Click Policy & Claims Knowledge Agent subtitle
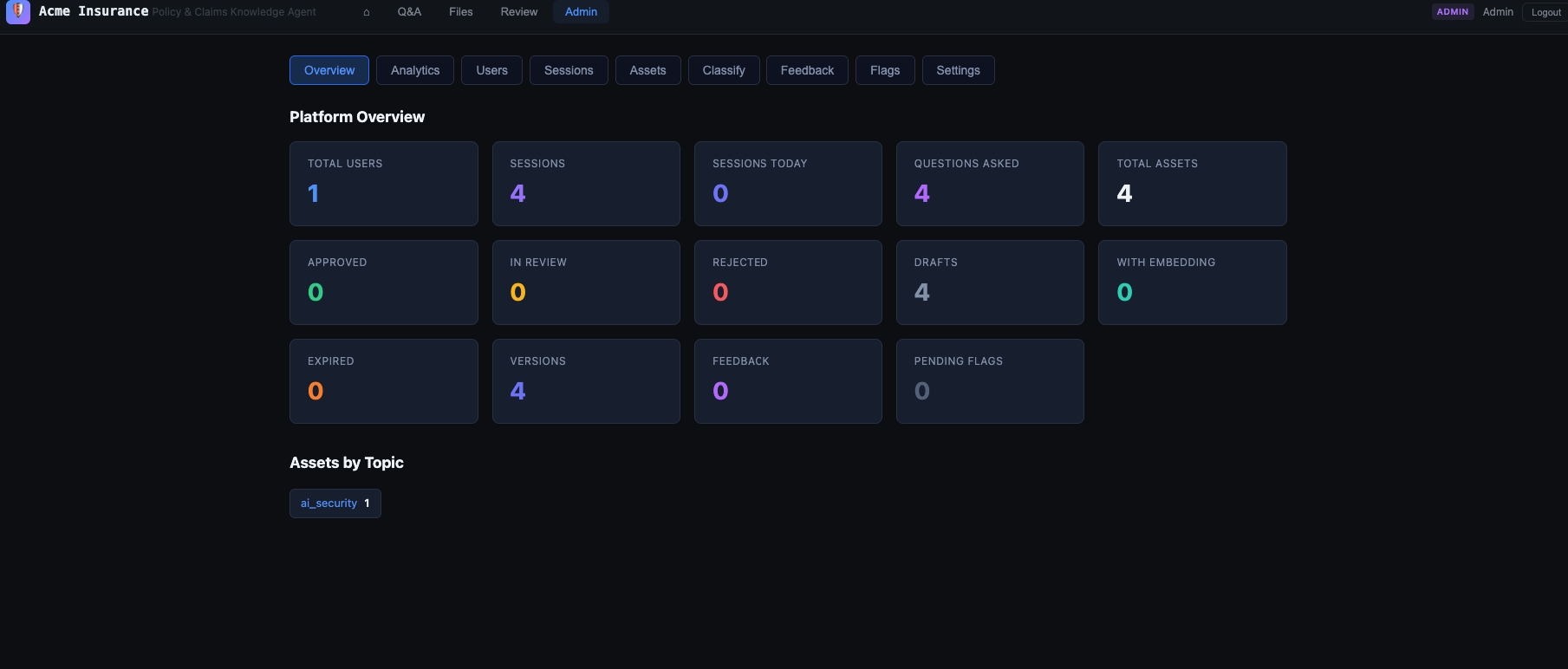 [234, 12]
